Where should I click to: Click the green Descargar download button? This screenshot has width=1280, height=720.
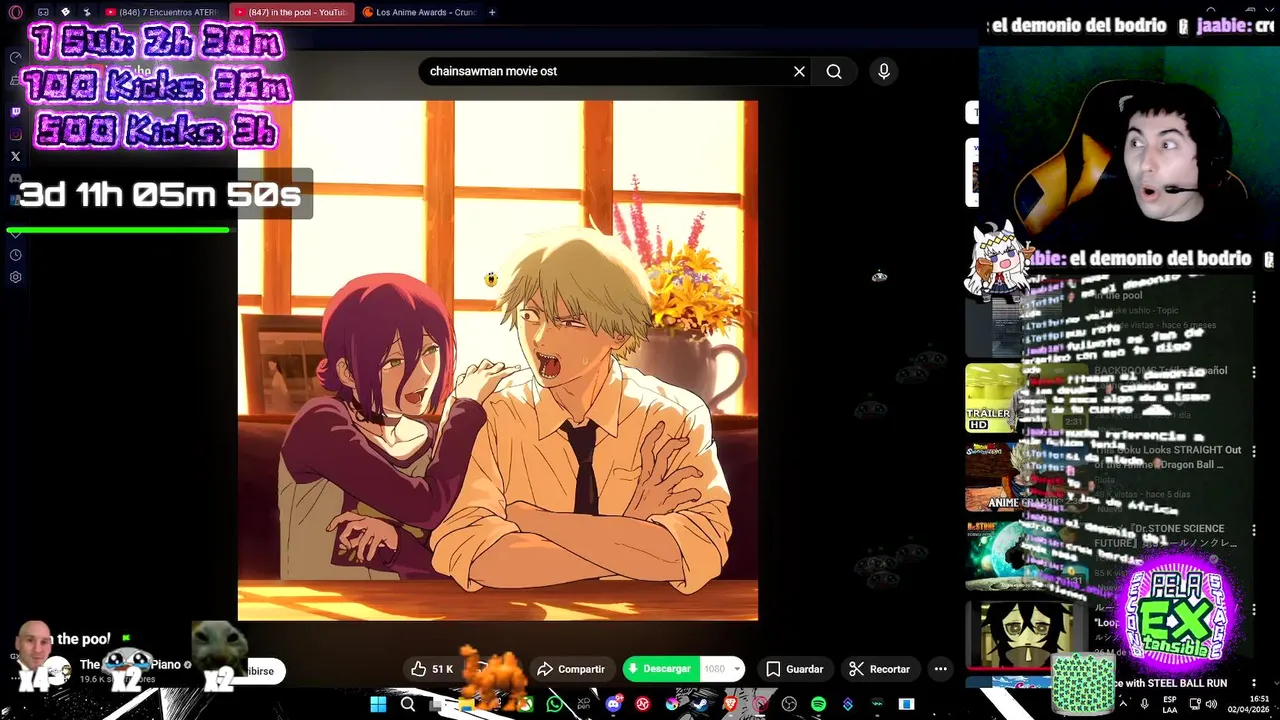click(x=661, y=669)
